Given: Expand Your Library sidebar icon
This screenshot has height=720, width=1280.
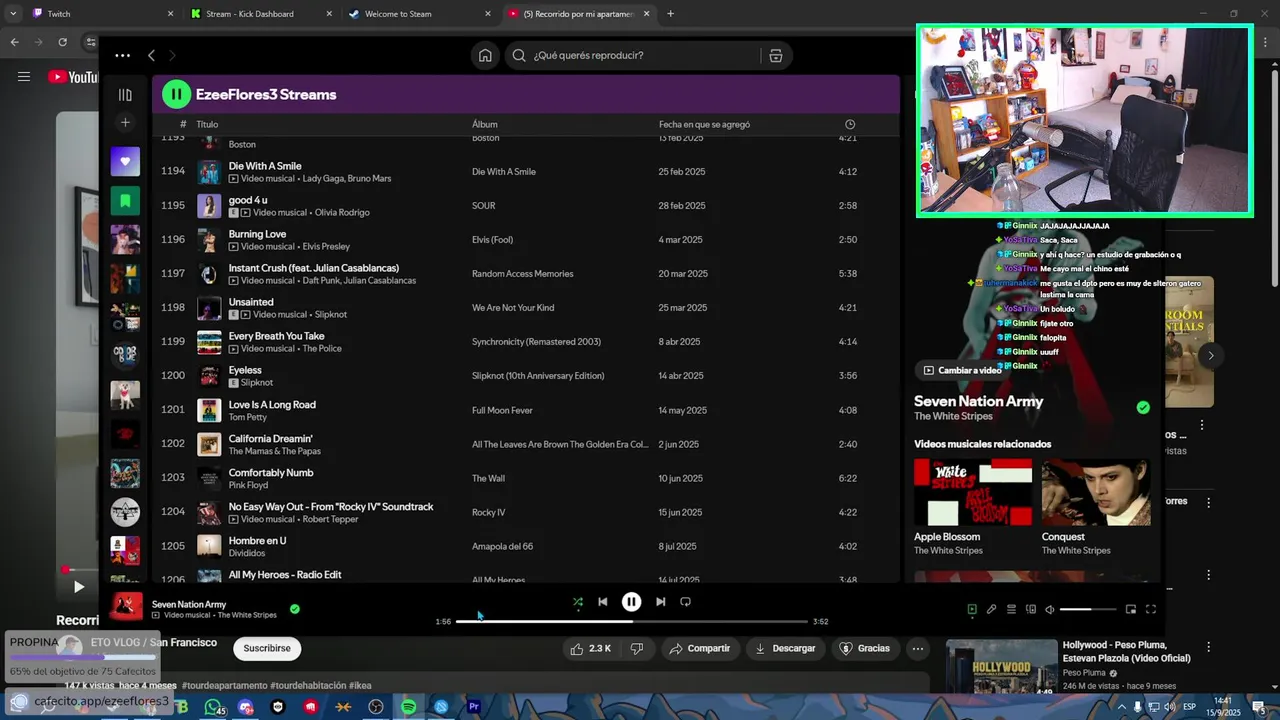Looking at the screenshot, I should pyautogui.click(x=125, y=95).
